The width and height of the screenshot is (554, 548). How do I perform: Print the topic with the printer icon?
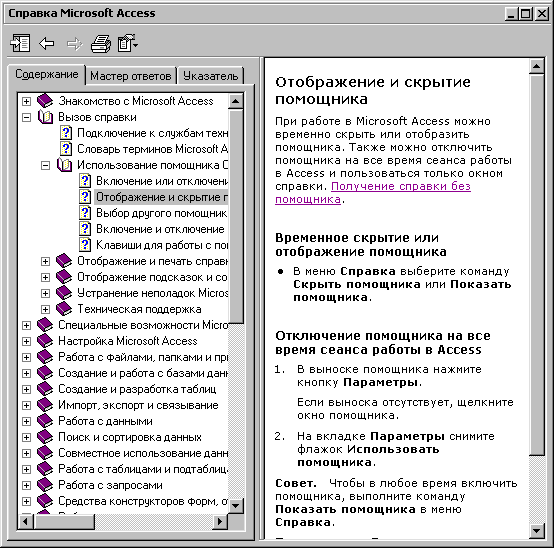tap(101, 44)
